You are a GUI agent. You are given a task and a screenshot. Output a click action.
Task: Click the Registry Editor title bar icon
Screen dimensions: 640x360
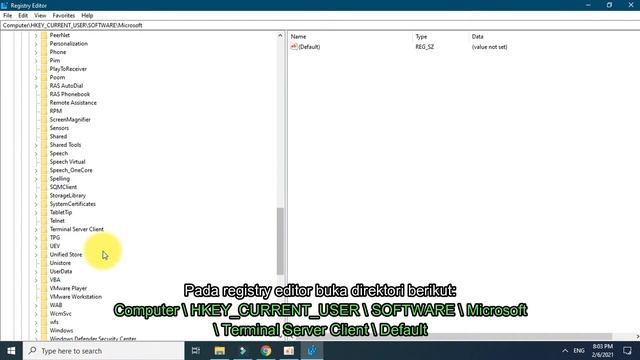[4, 5]
